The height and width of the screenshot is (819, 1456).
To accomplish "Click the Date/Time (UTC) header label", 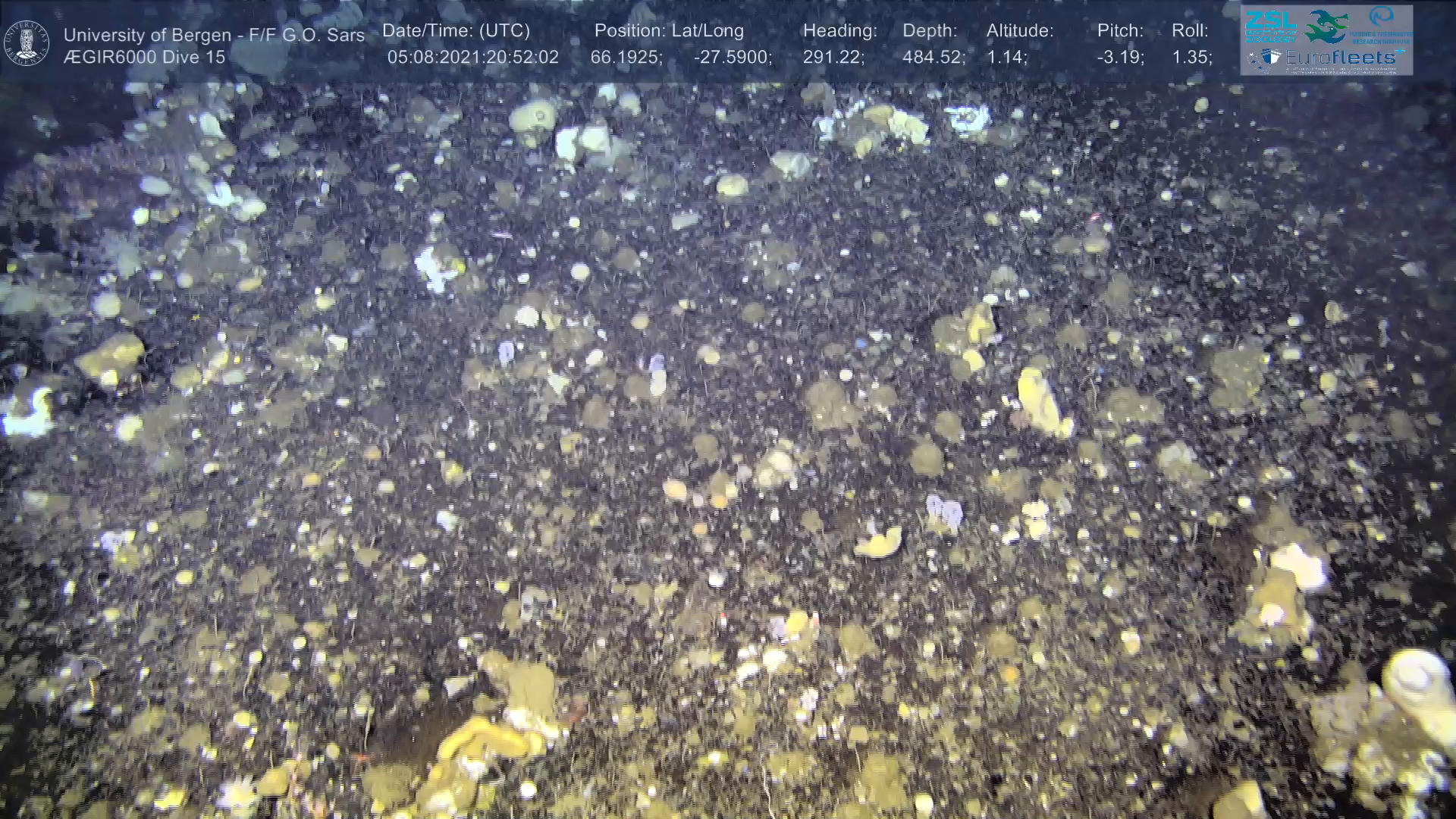I will [456, 31].
